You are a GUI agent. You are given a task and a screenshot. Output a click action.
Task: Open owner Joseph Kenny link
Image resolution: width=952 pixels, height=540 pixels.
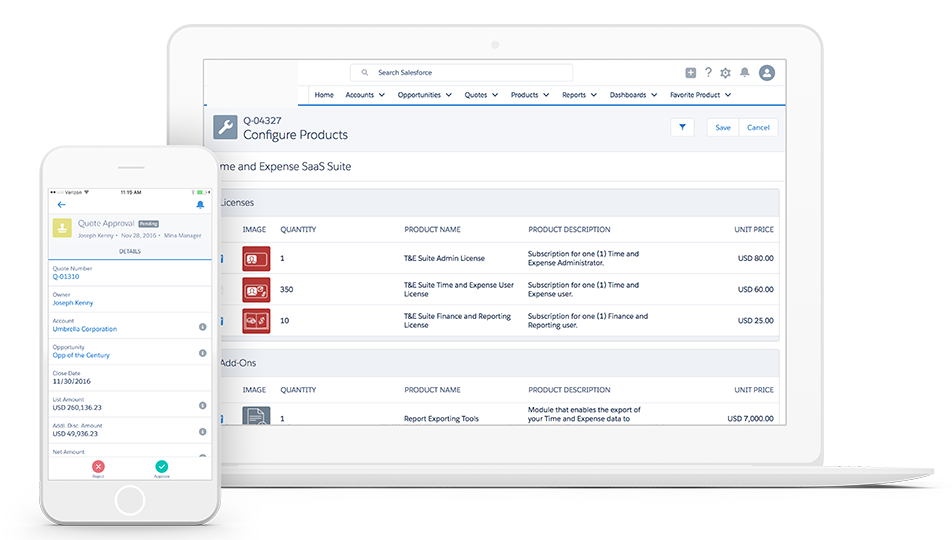click(x=73, y=302)
